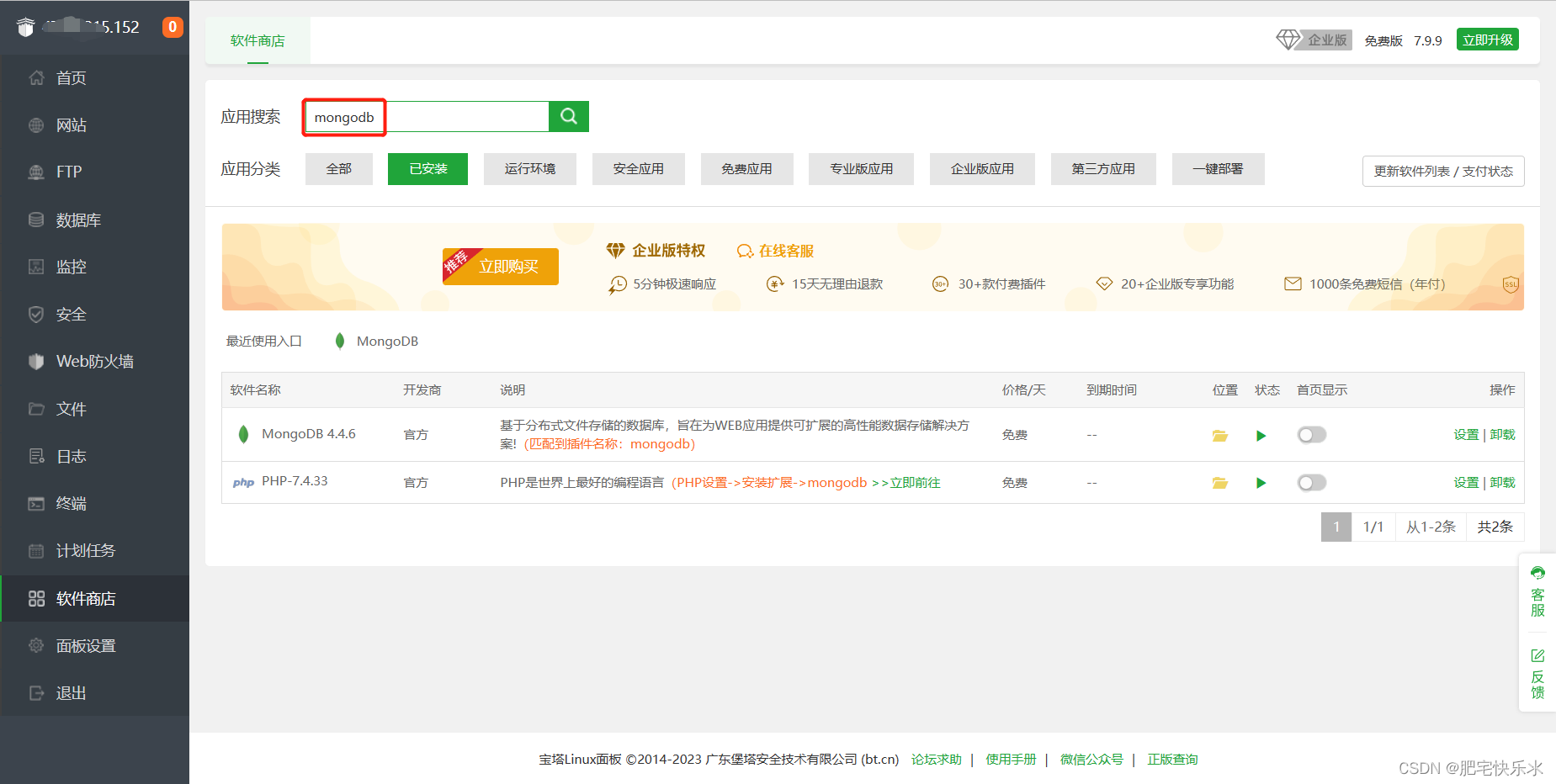Open the 终端 sidebar item
The image size is (1556, 784).
point(94,504)
